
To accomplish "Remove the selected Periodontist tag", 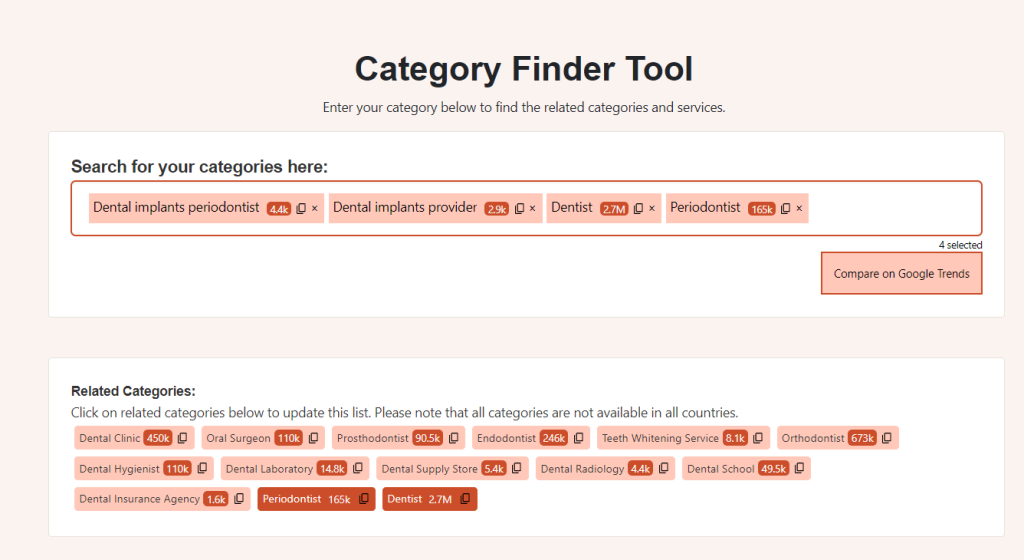I will [799, 209].
